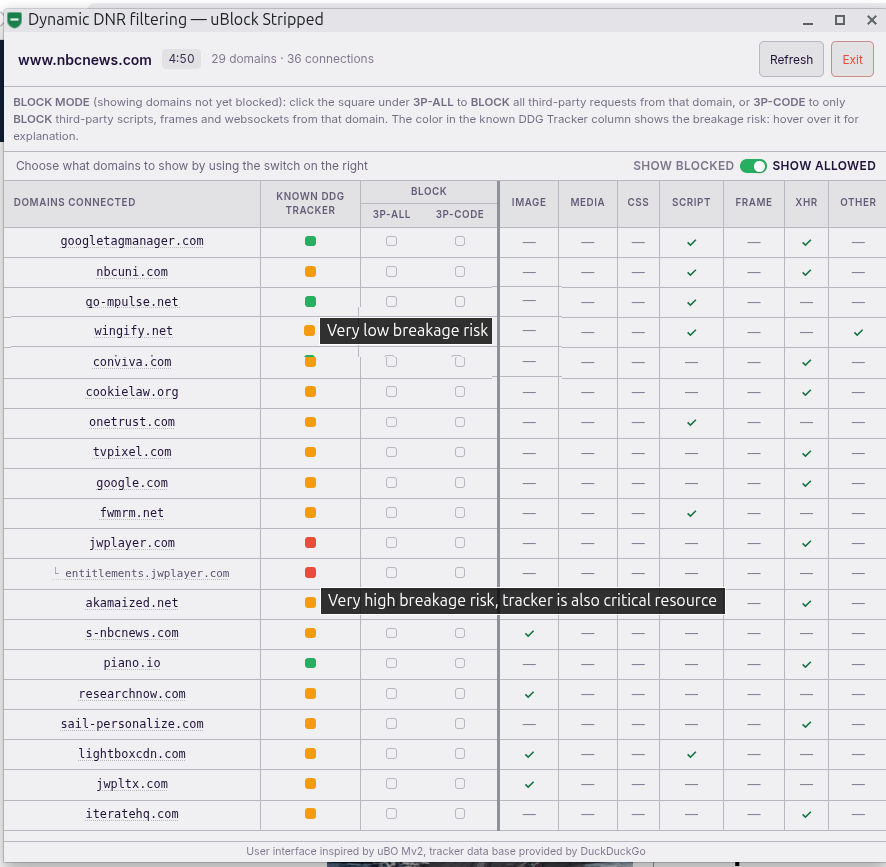Viewport: 886px width, 867px height.
Task: Click the 4:50 timer badge
Action: point(181,59)
